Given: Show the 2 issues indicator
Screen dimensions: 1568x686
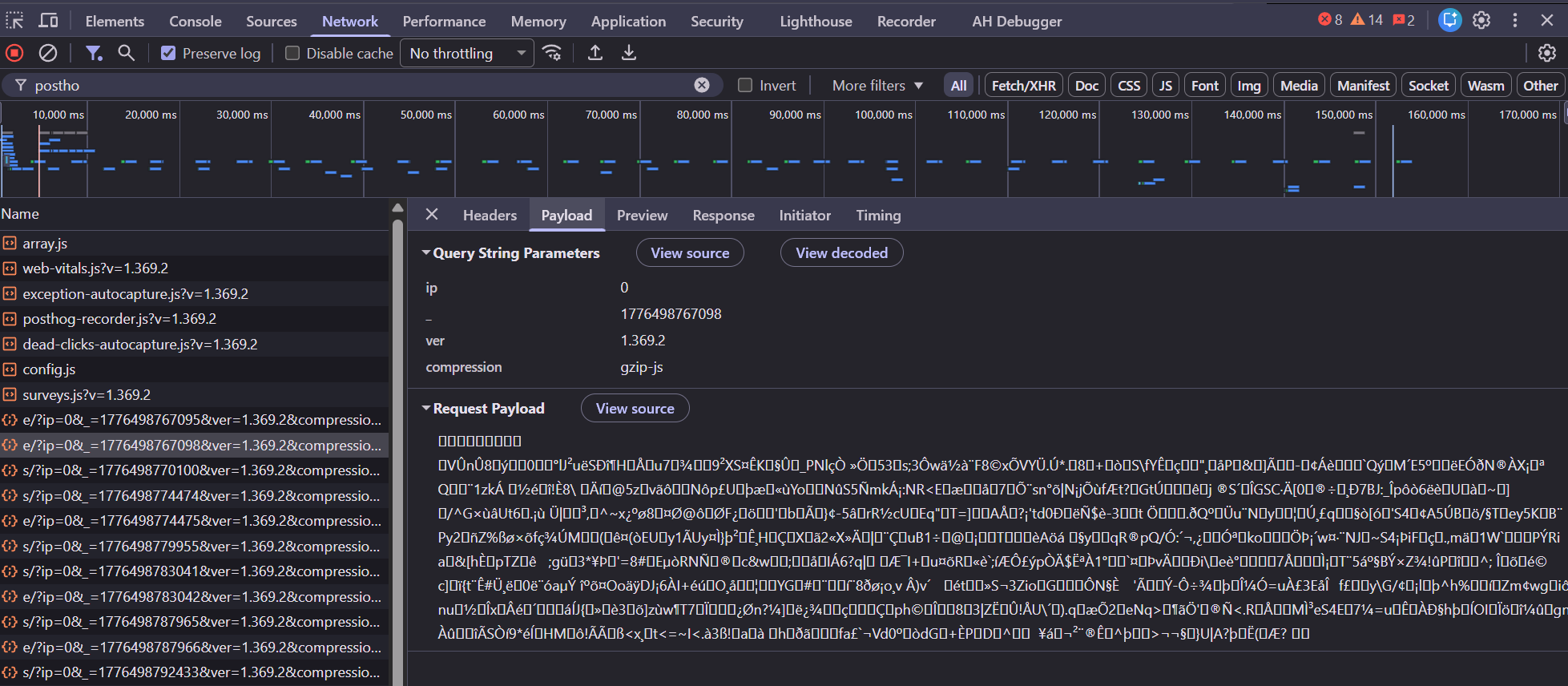Looking at the screenshot, I should (1404, 20).
